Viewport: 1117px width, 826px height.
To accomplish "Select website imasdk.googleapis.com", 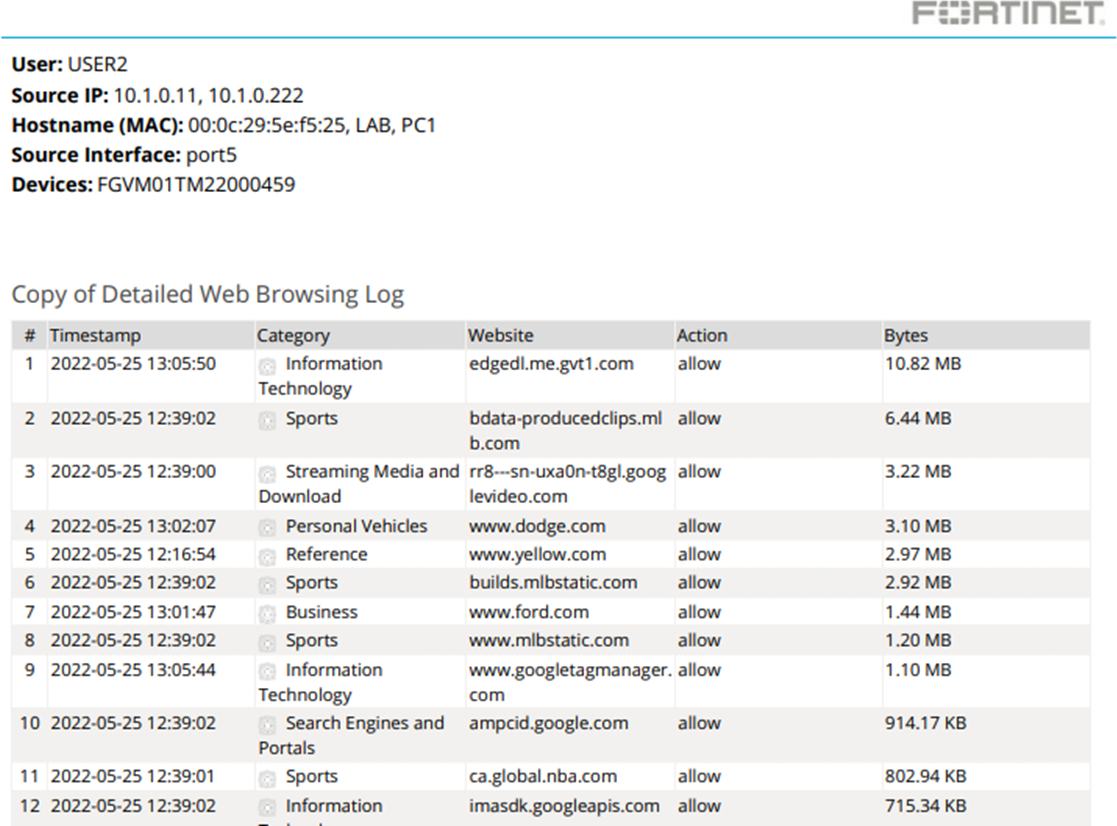I will (x=564, y=806).
